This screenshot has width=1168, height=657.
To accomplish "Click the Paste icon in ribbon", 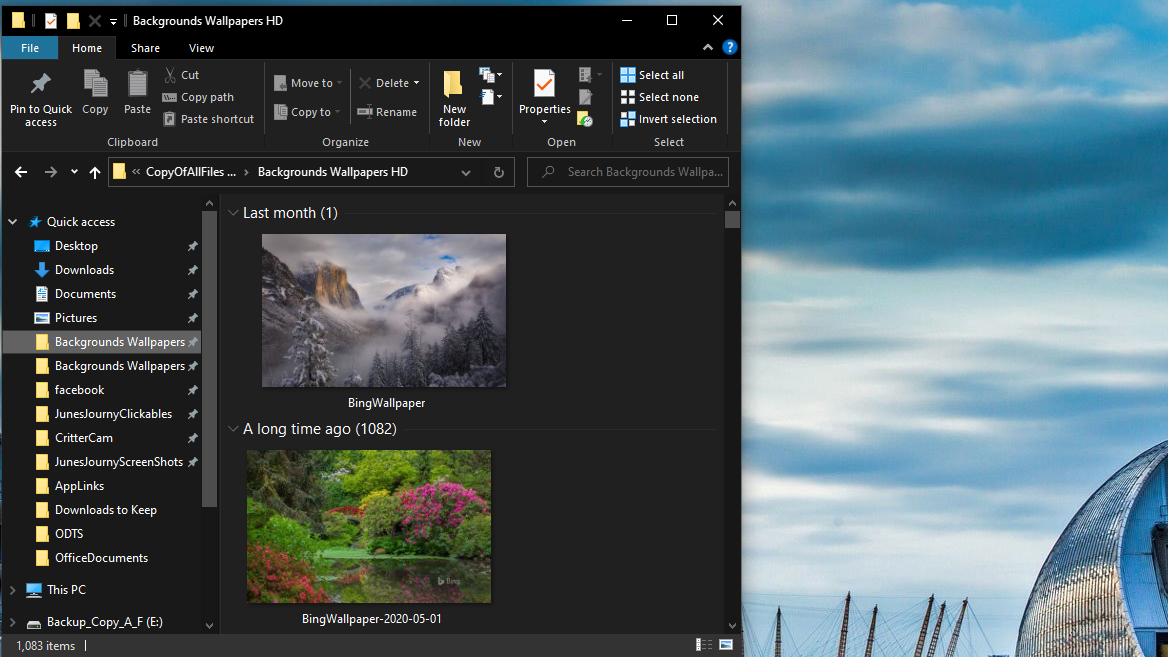I will 137,84.
